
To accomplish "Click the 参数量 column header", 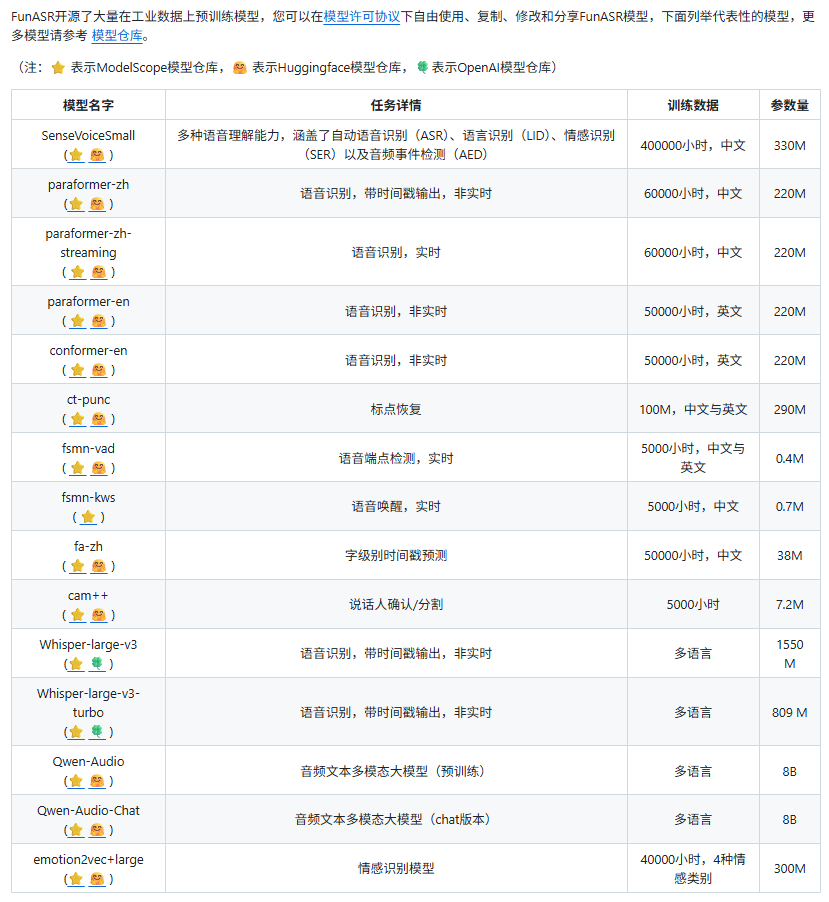I will point(789,105).
